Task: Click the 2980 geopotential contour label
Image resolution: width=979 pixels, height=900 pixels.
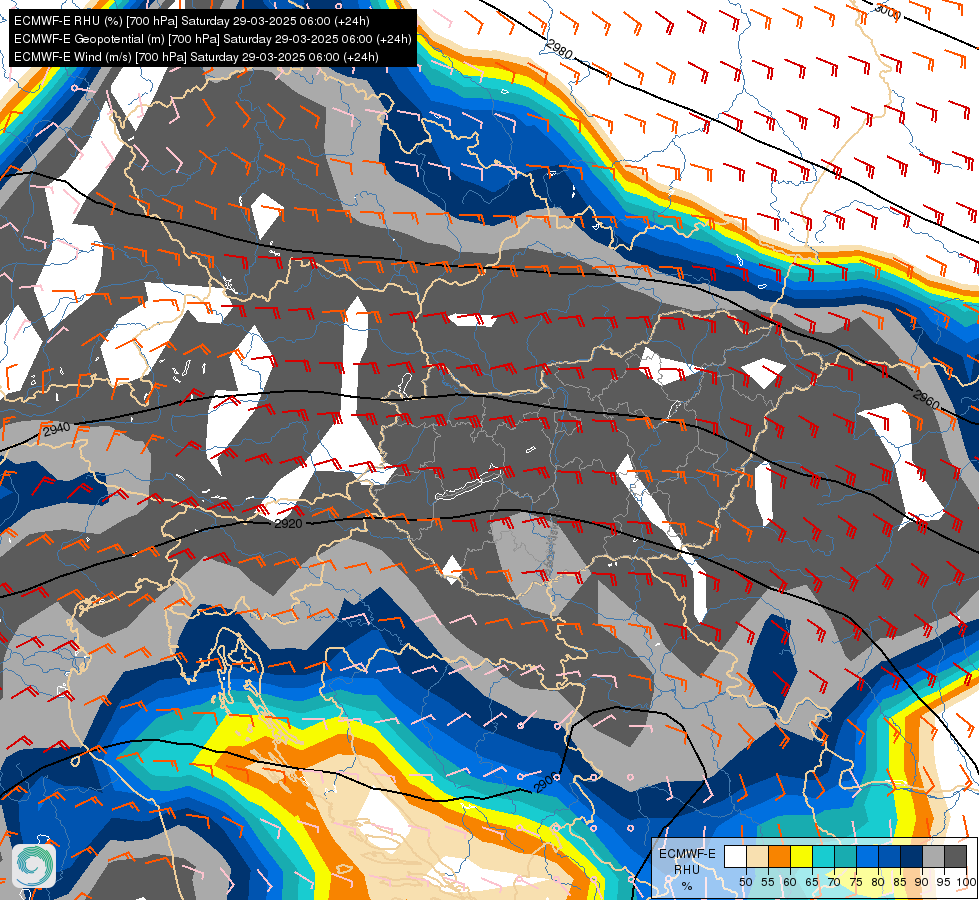Action: (559, 49)
